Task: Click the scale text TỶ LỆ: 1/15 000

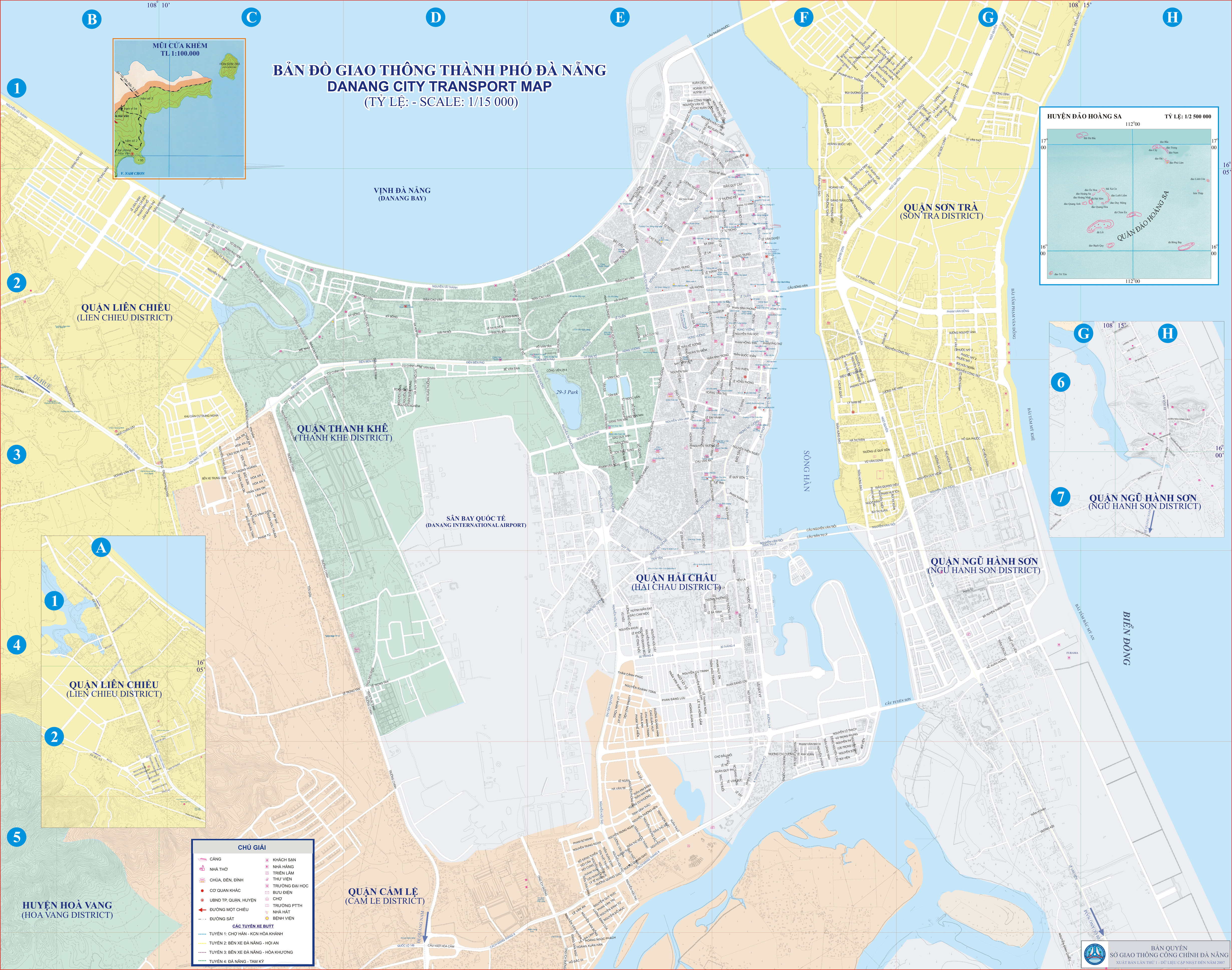Action: tap(441, 102)
